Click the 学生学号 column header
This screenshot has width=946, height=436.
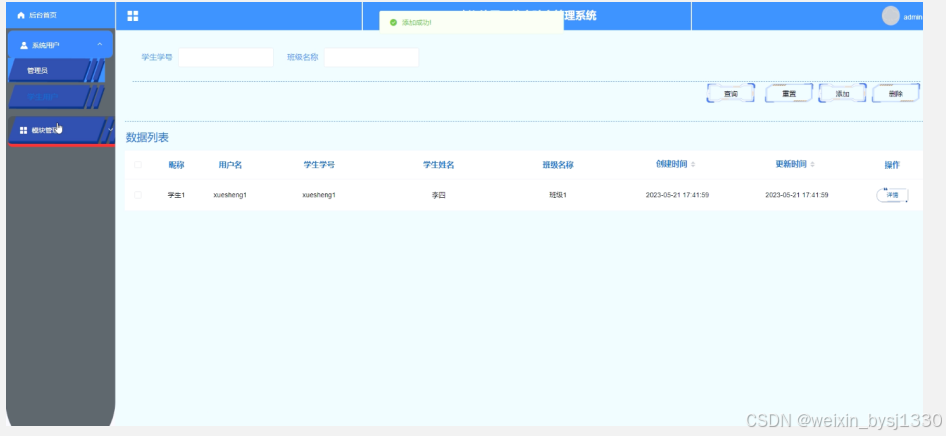pyautogui.click(x=319, y=165)
